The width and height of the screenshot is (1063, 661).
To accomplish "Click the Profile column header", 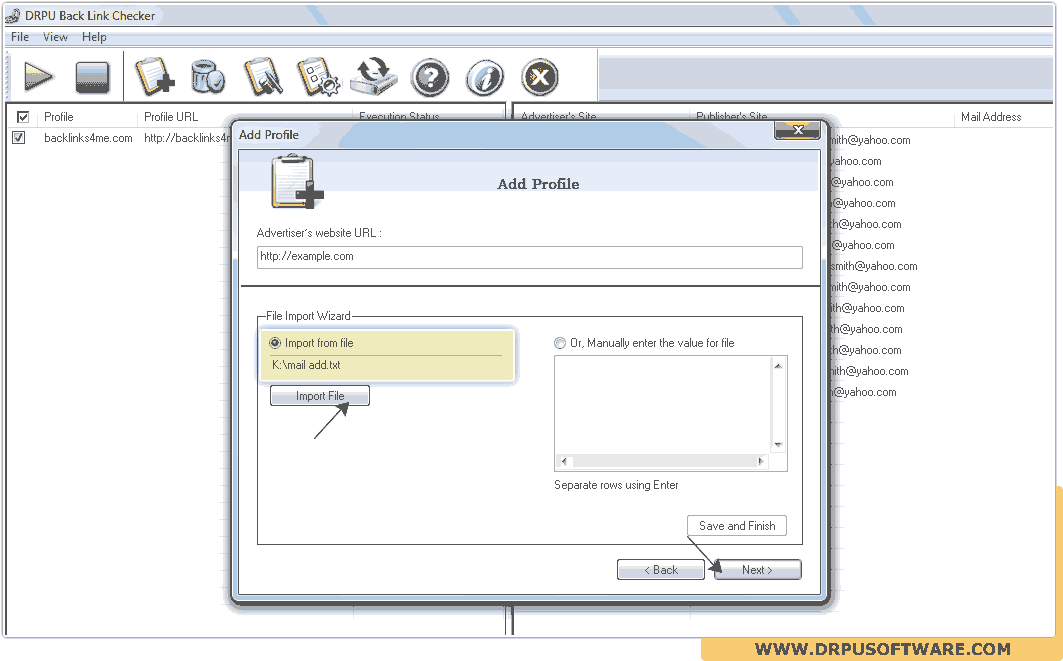I will 58,117.
